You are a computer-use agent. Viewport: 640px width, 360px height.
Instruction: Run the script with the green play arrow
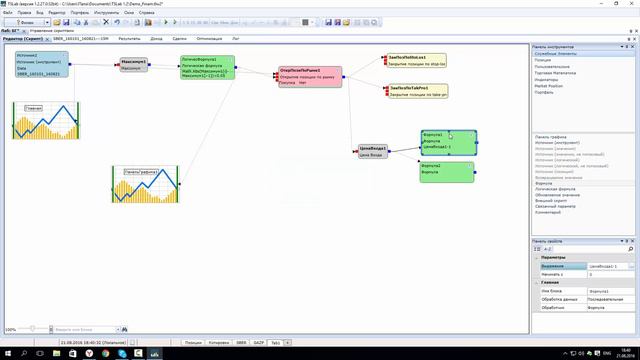pos(166,22)
